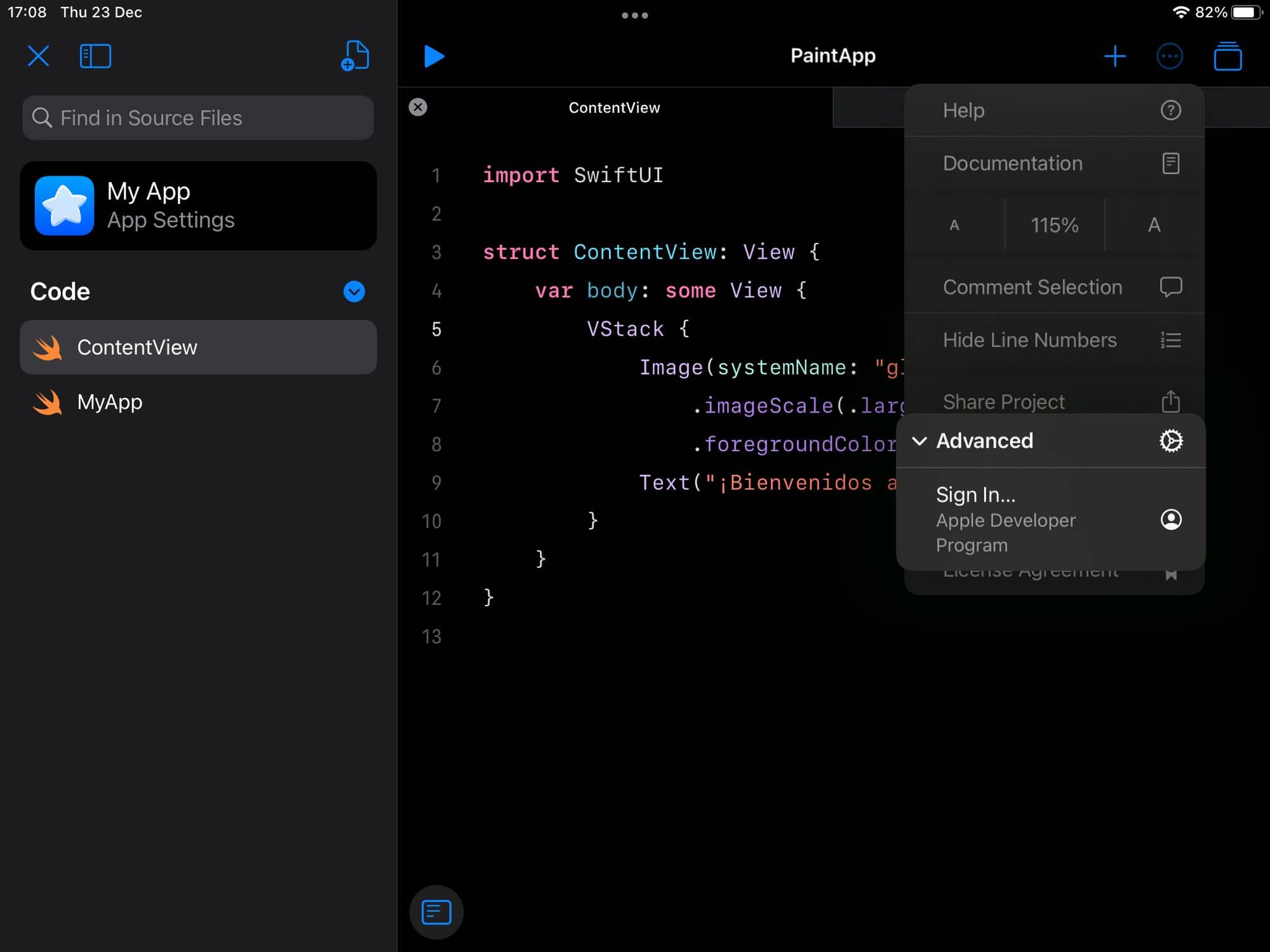Toggle the blue checkmark on Code
Viewport: 1270px width, 952px height.
[x=354, y=291]
